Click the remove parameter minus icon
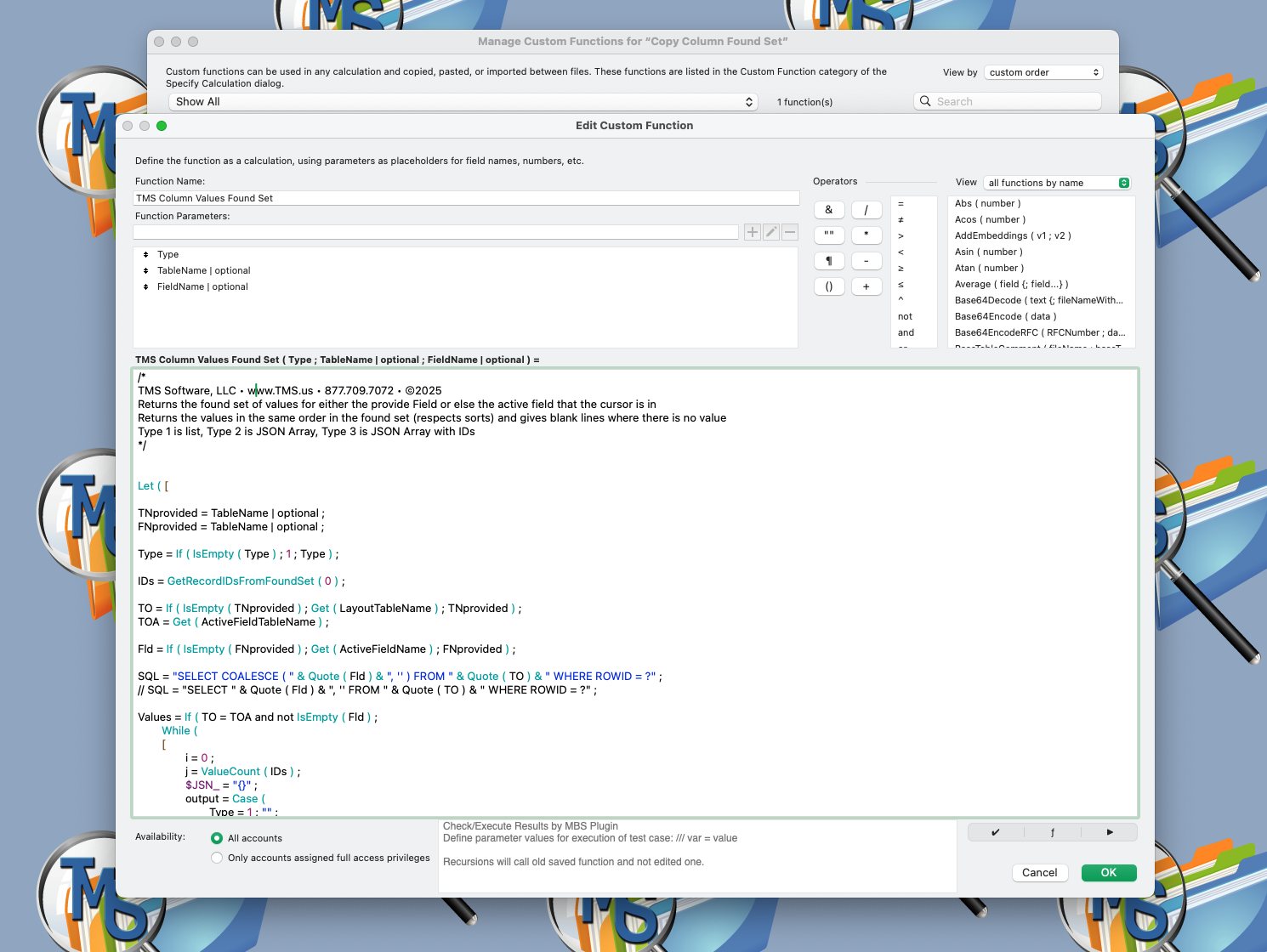 tap(790, 232)
